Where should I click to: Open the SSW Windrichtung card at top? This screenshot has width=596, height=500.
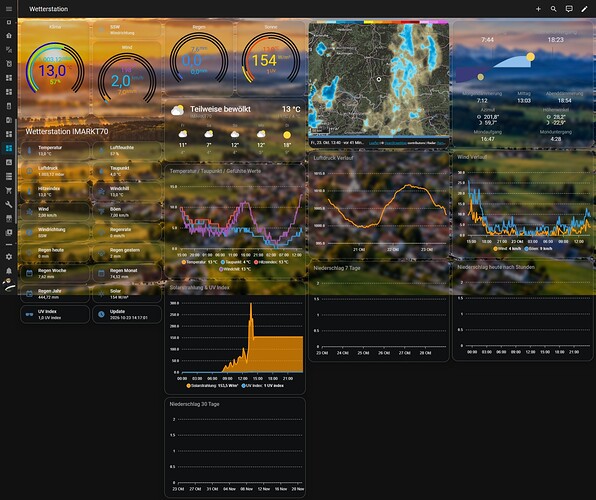[x=127, y=30]
